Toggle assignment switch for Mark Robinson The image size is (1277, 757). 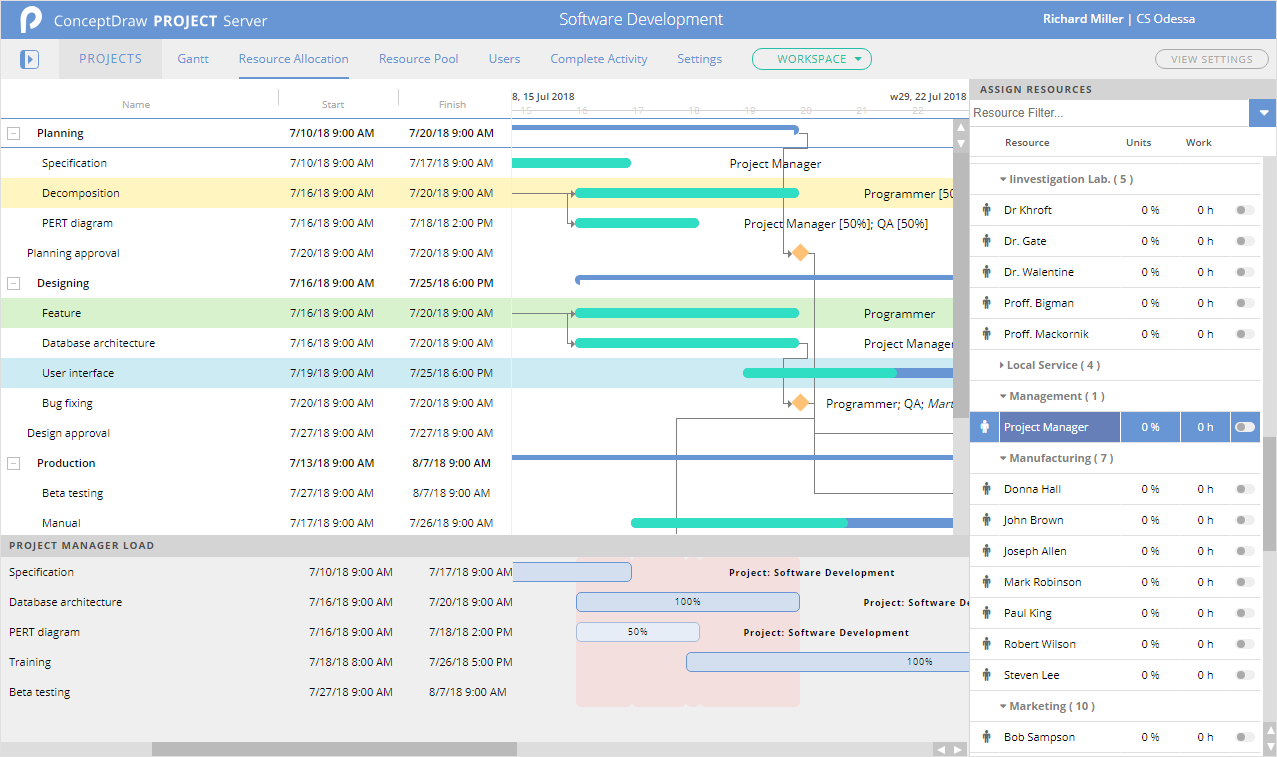(x=1245, y=582)
